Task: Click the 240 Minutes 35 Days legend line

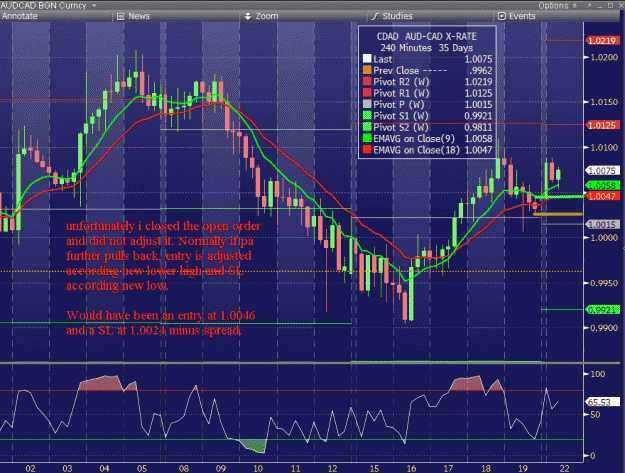Action: 426,48
